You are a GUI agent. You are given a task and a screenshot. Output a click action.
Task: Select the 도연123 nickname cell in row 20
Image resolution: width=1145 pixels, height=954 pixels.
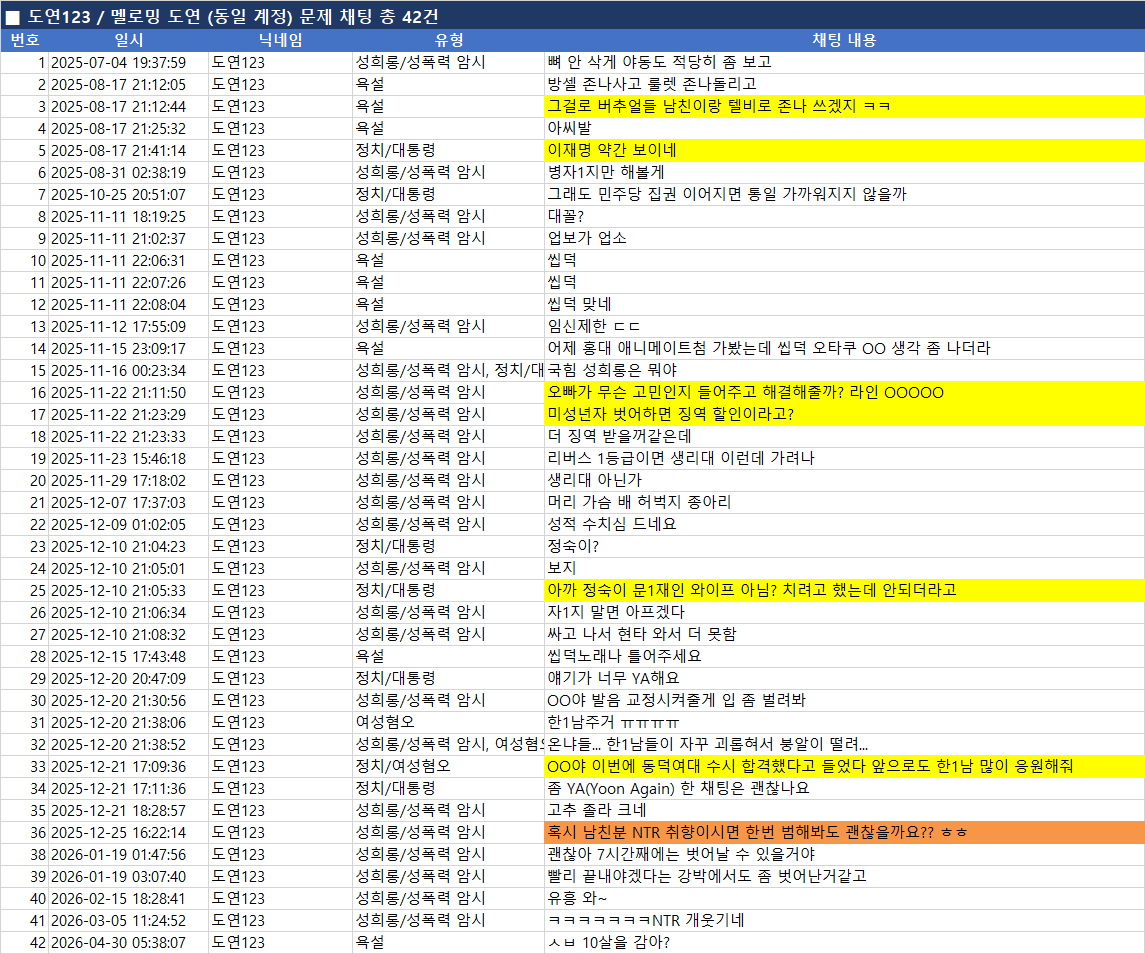point(280,481)
